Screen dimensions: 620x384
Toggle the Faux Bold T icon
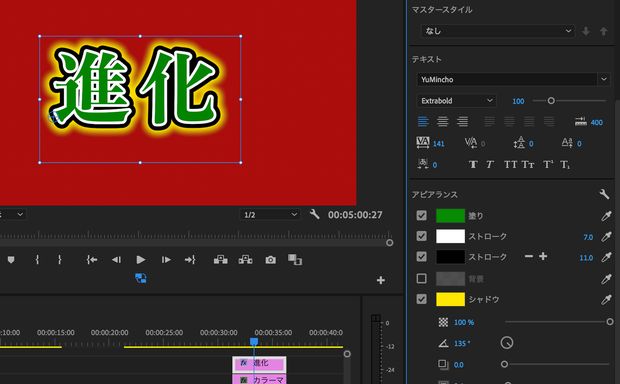pyautogui.click(x=473, y=164)
